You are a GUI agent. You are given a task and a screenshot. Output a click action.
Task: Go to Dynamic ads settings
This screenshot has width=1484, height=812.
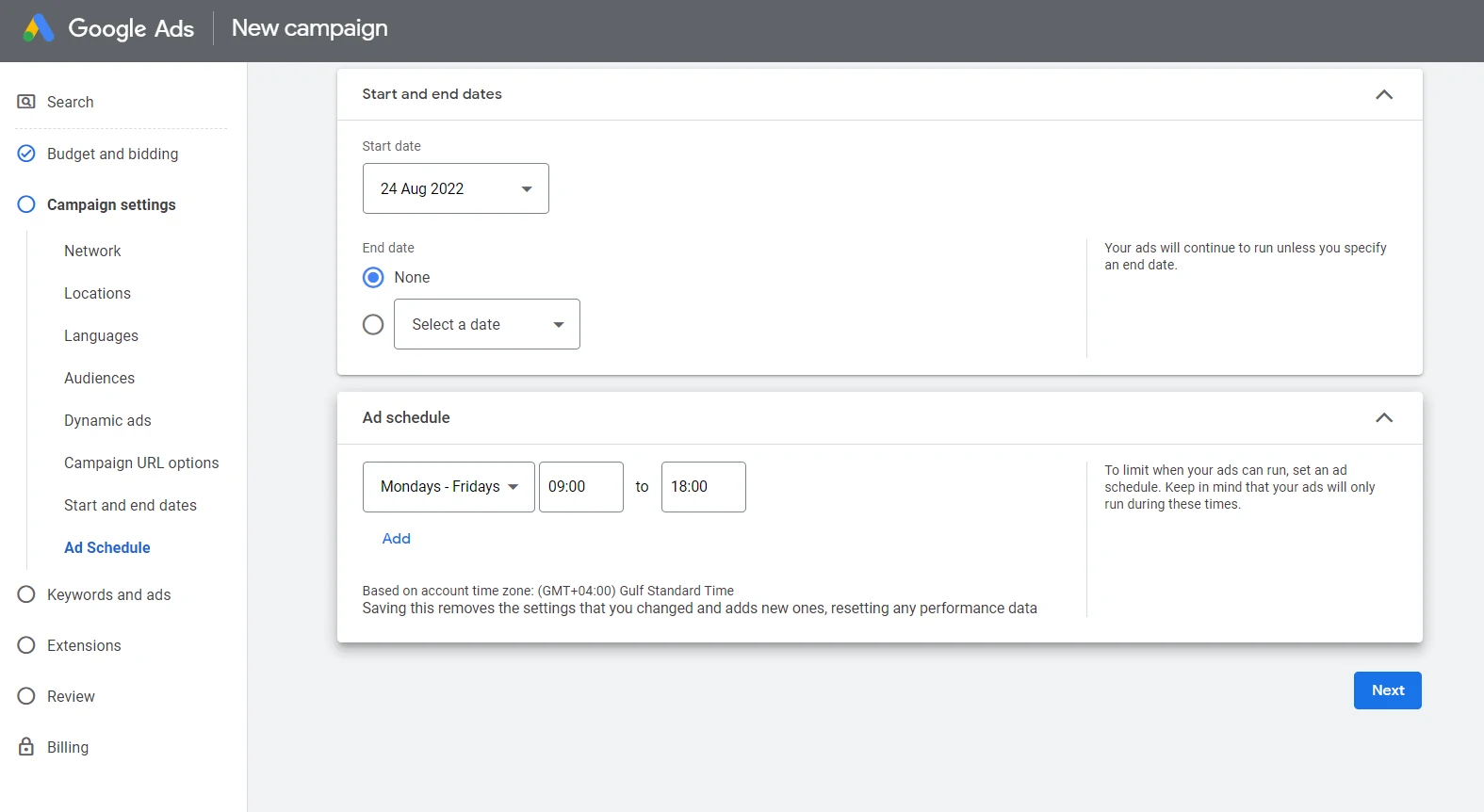(x=107, y=420)
